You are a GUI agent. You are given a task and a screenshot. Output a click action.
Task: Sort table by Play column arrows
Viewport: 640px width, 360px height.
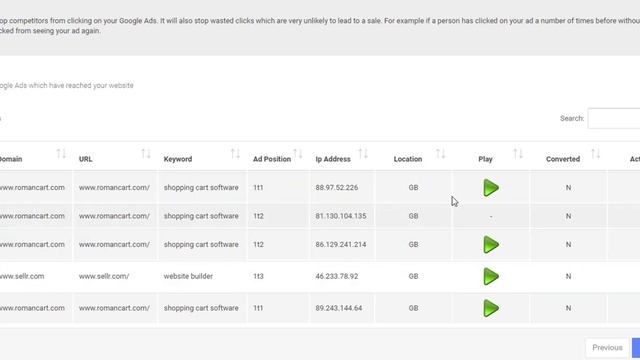pyautogui.click(x=518, y=154)
